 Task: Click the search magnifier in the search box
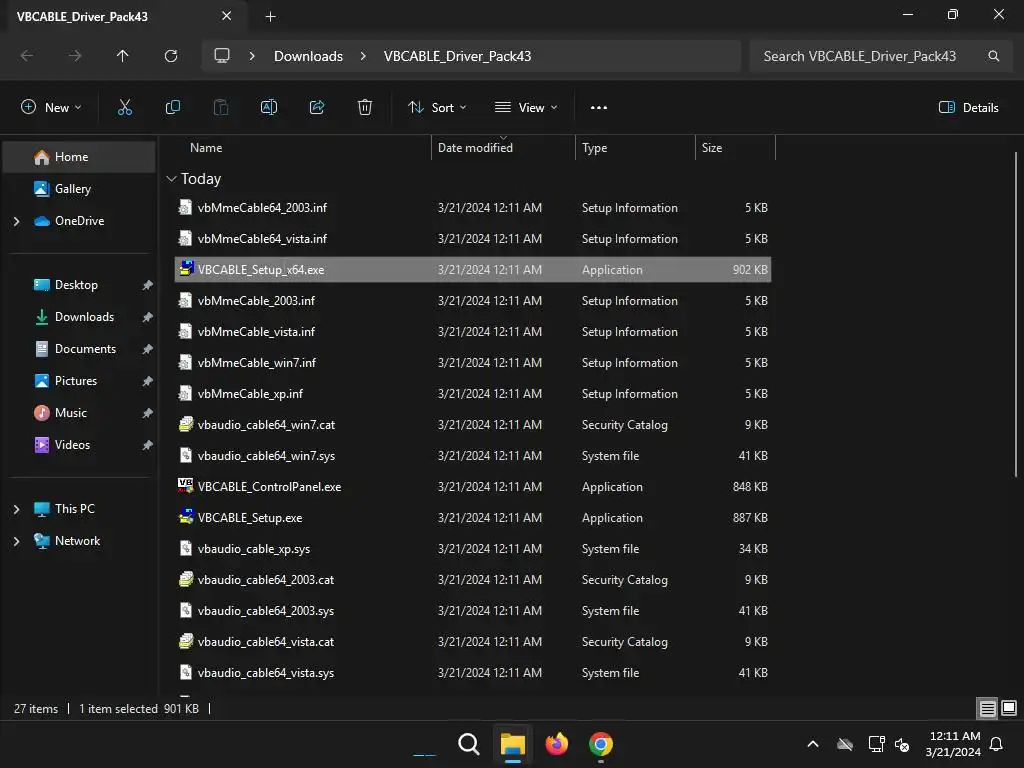tap(993, 56)
